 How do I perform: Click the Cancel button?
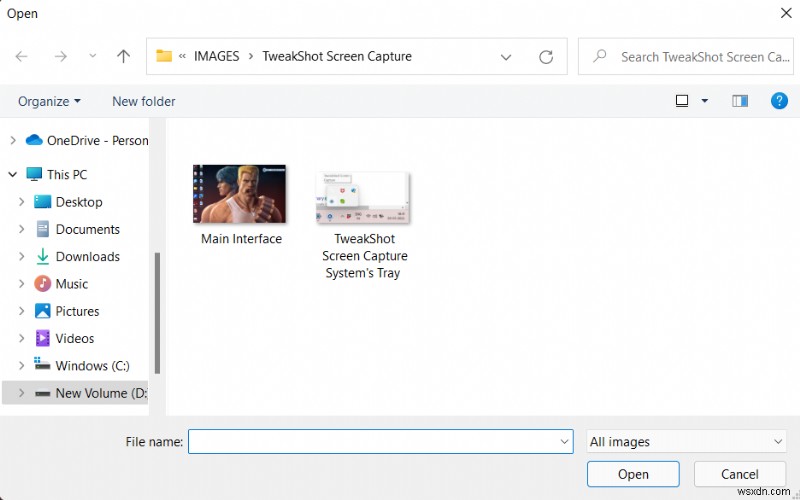click(x=739, y=474)
